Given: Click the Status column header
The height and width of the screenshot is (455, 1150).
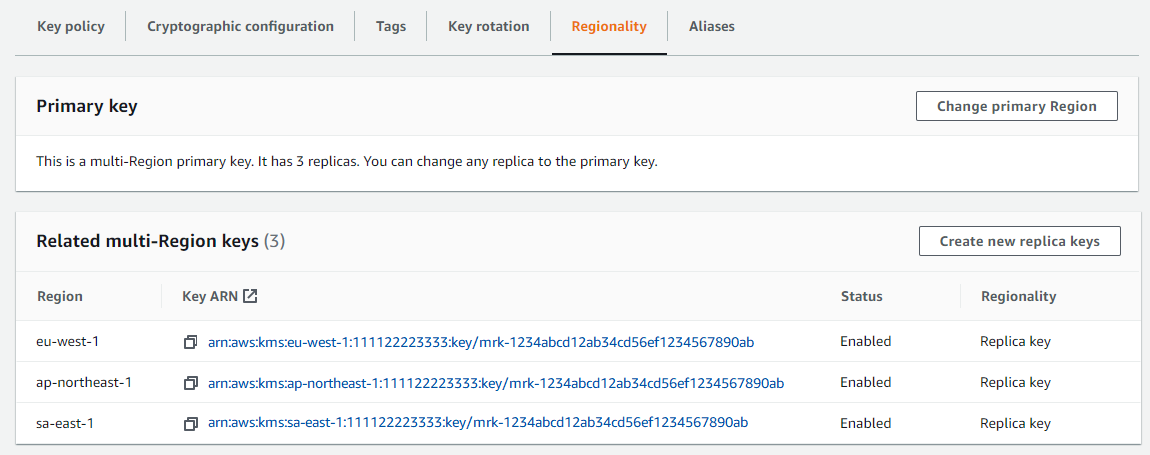Looking at the screenshot, I should point(861,296).
